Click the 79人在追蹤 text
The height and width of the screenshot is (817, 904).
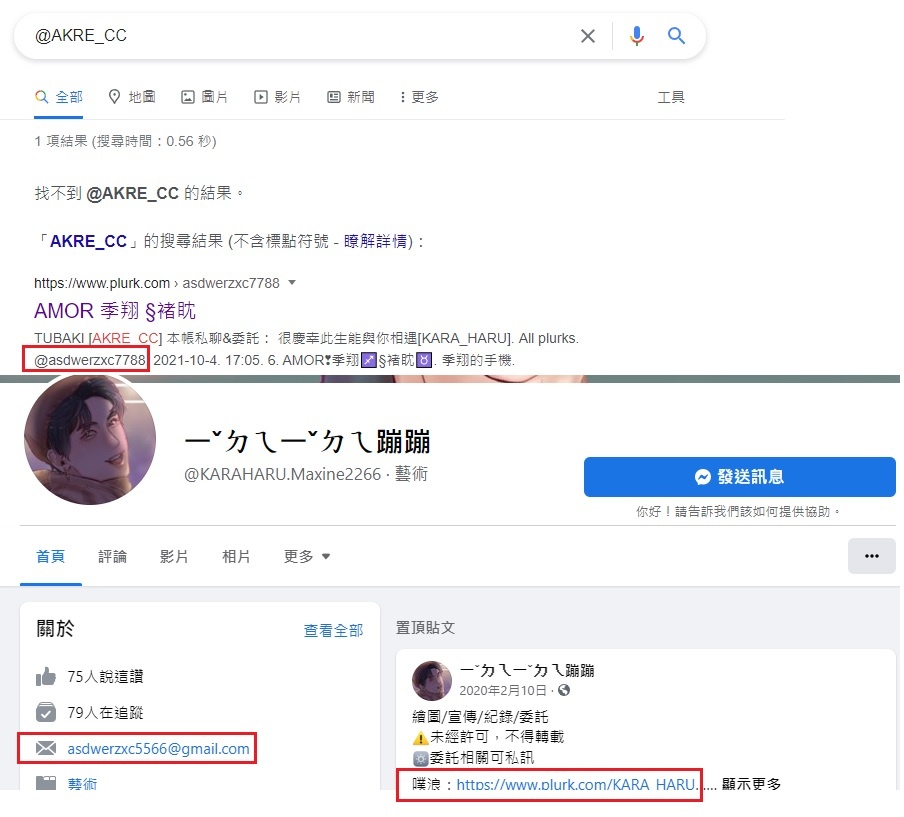(x=106, y=713)
